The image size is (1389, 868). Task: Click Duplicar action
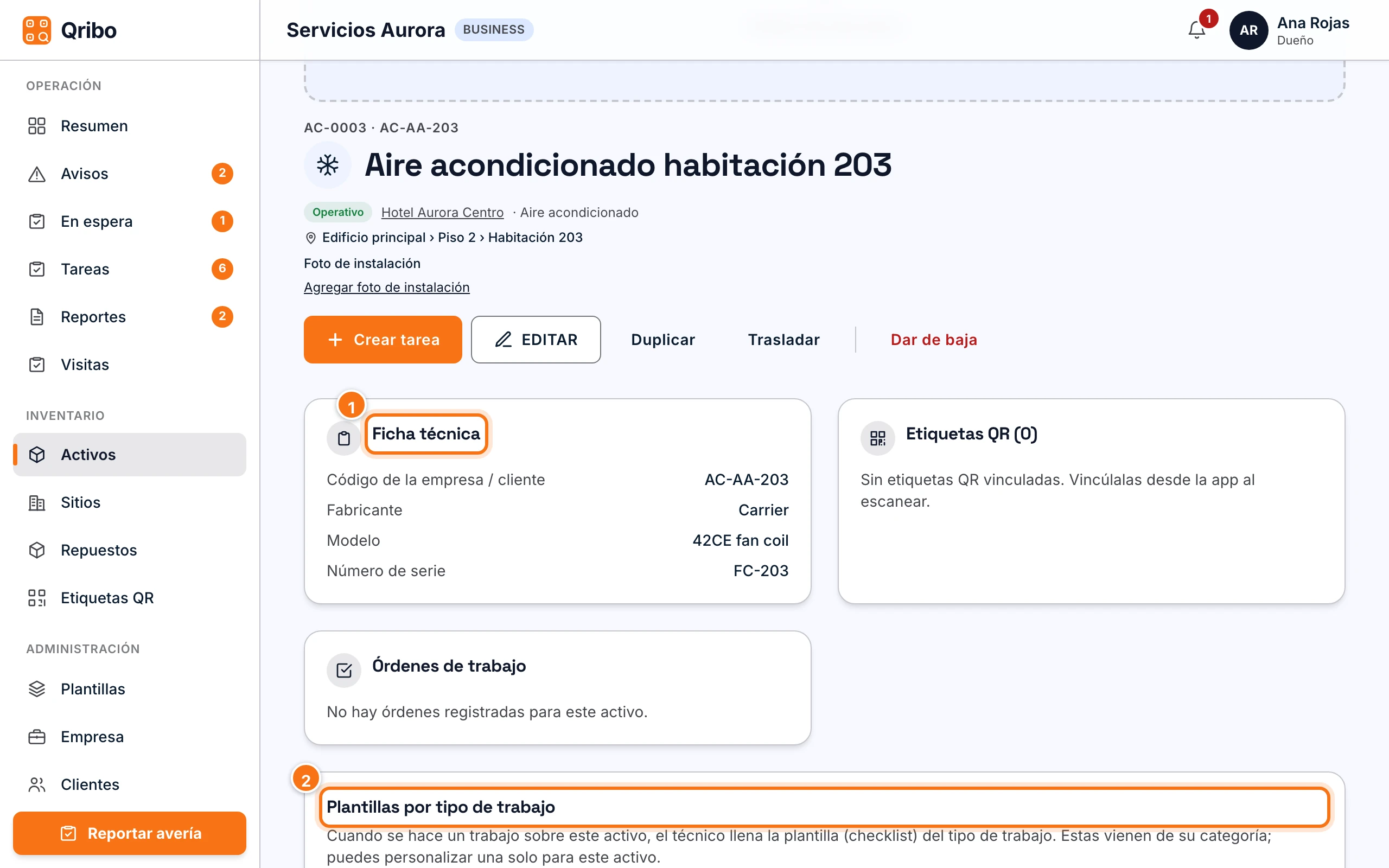click(x=663, y=339)
